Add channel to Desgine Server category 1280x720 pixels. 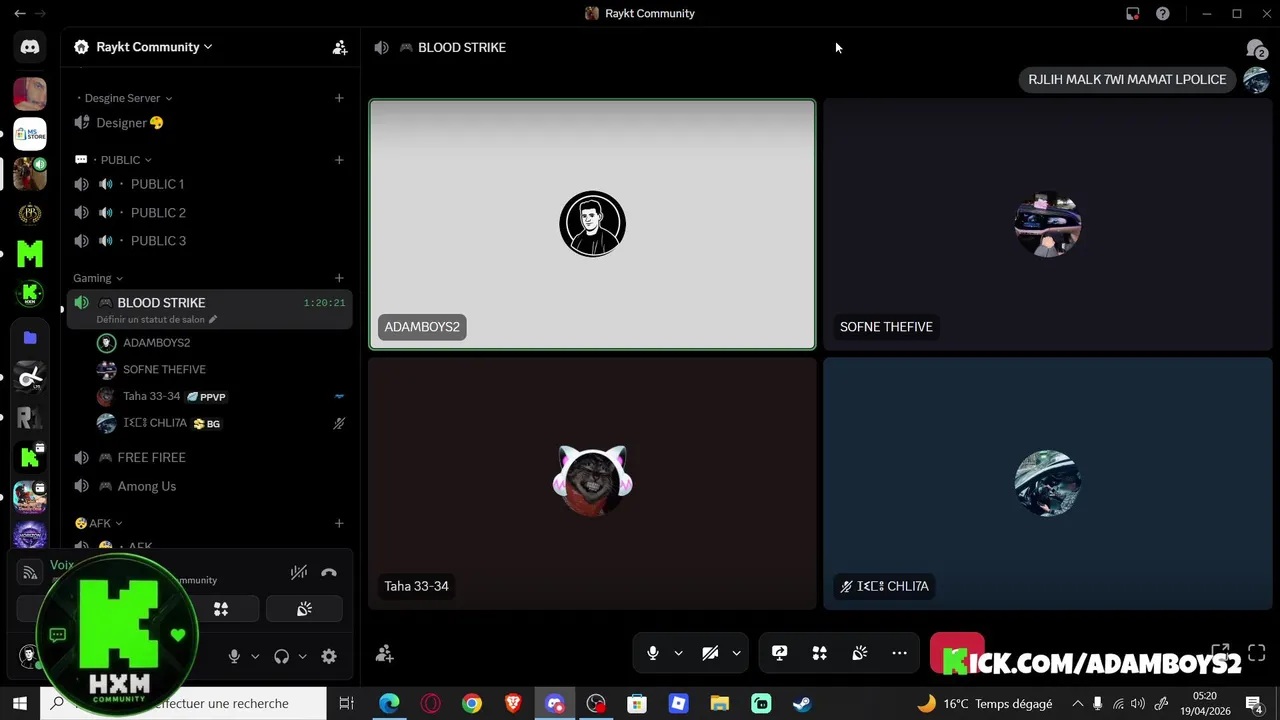pos(339,98)
